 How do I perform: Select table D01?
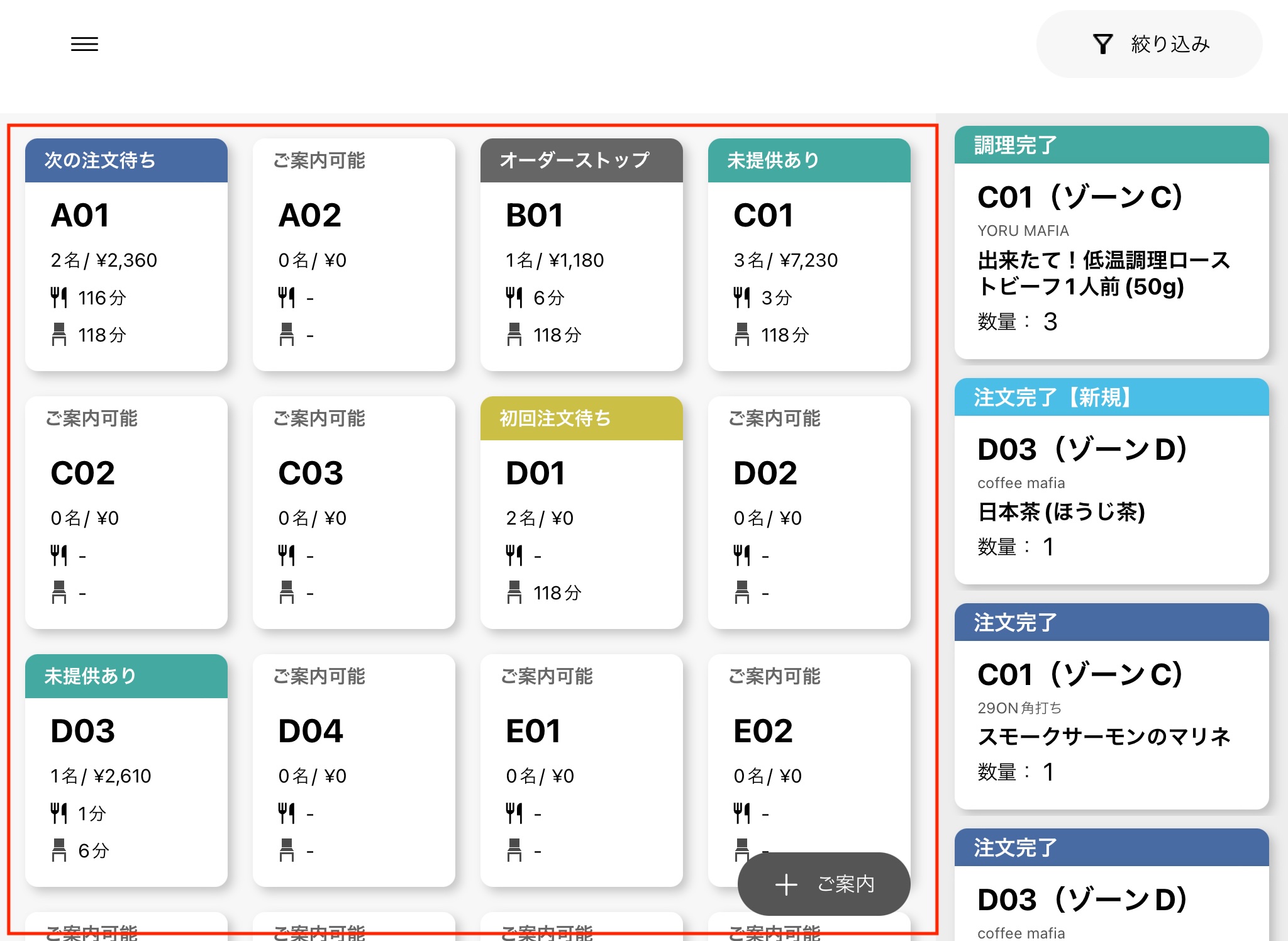click(582, 513)
